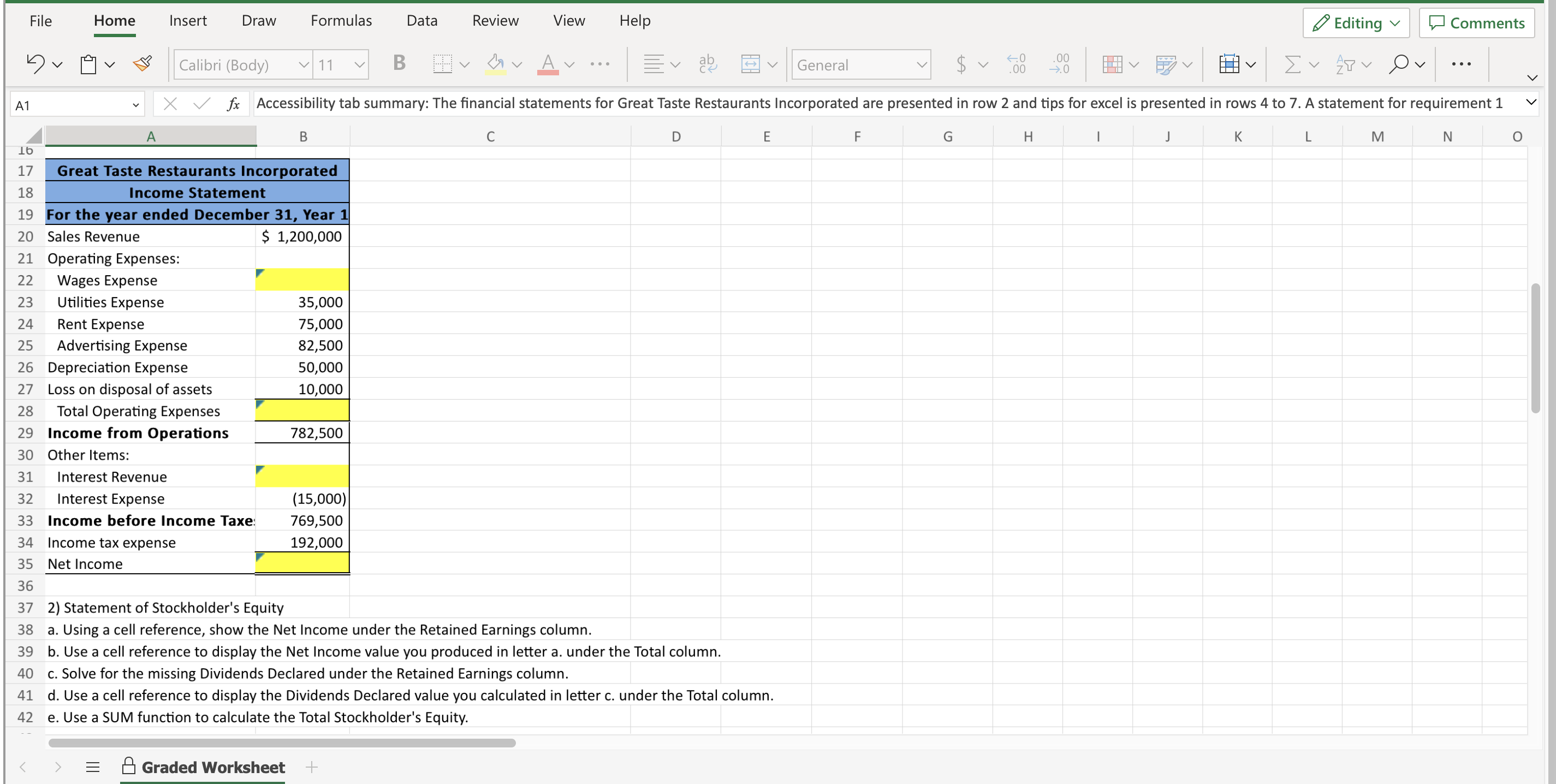This screenshot has width=1556, height=784.
Task: Open the Review menu
Action: point(495,20)
